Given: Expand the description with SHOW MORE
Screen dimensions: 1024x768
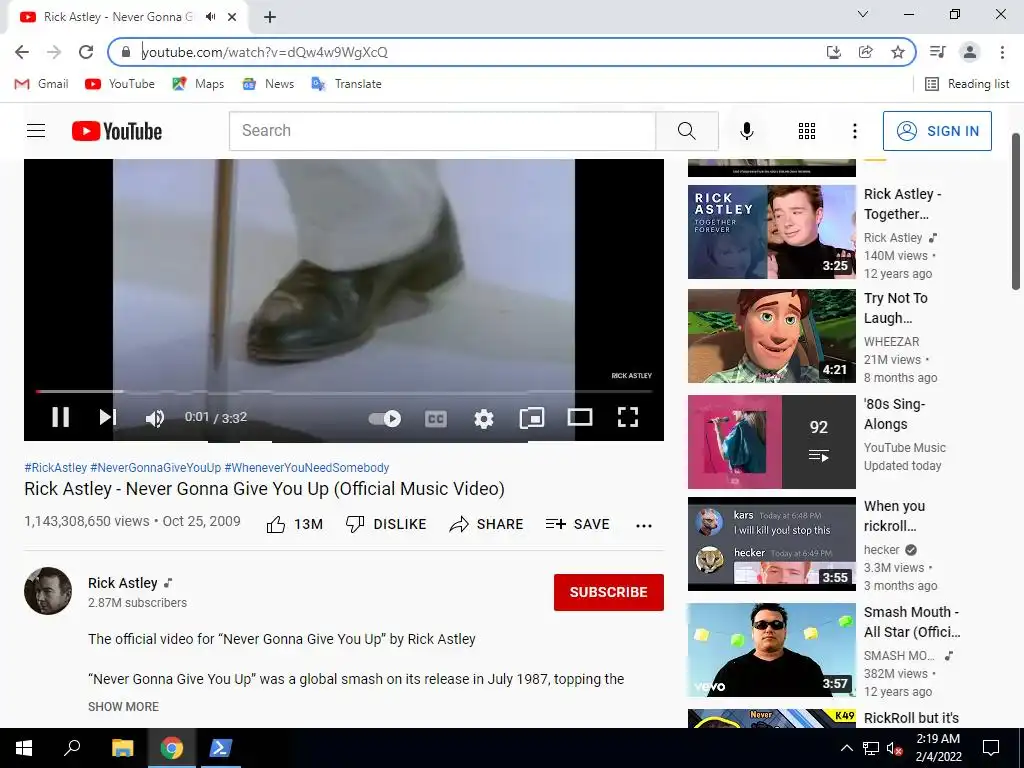Looking at the screenshot, I should pos(123,707).
